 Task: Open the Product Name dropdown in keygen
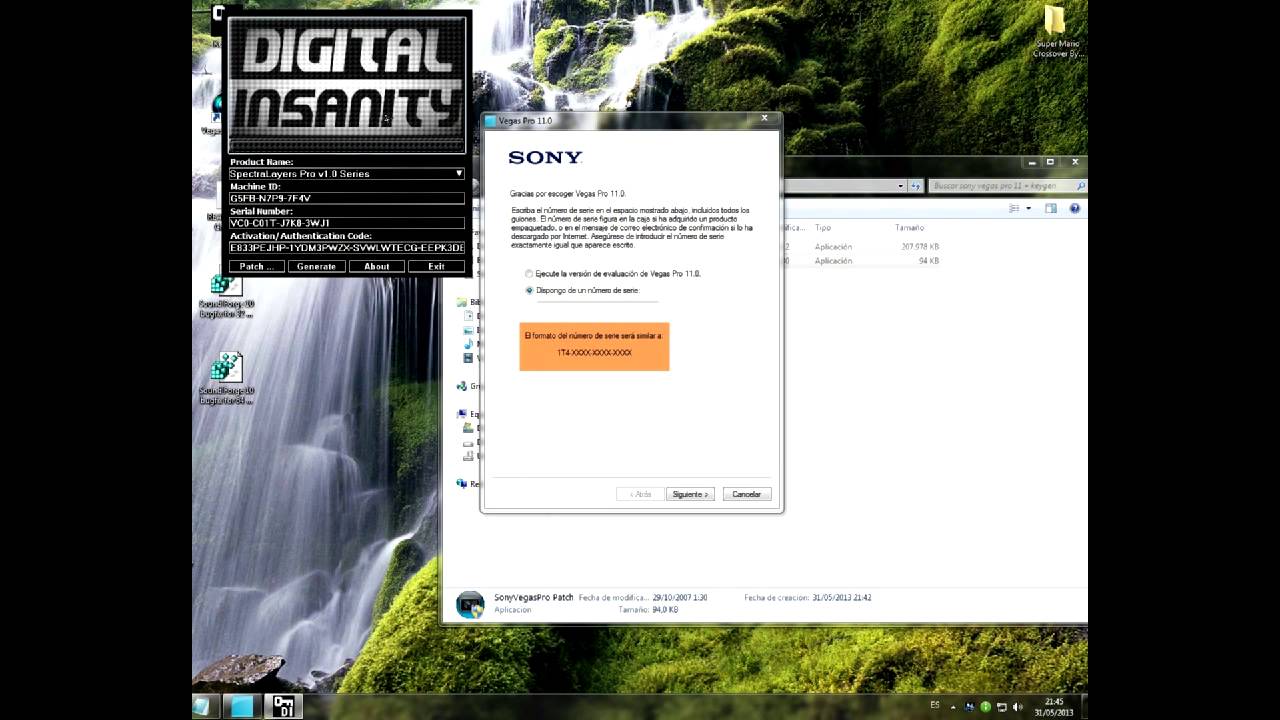point(346,174)
